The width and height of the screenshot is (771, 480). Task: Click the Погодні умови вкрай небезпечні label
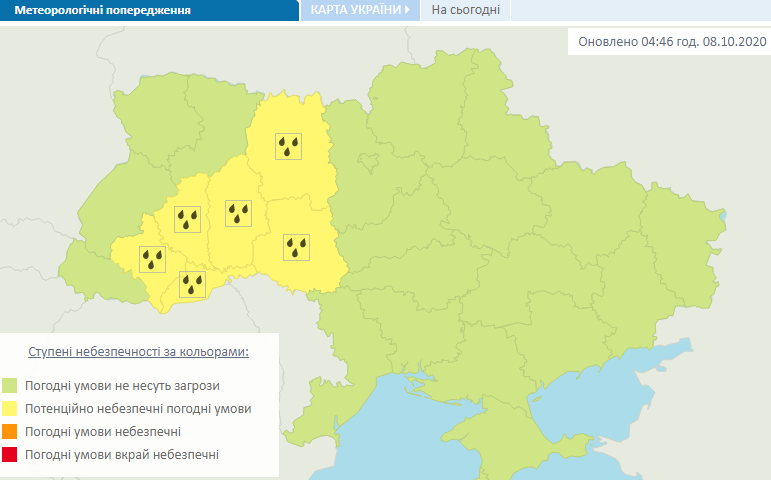[x=123, y=455]
